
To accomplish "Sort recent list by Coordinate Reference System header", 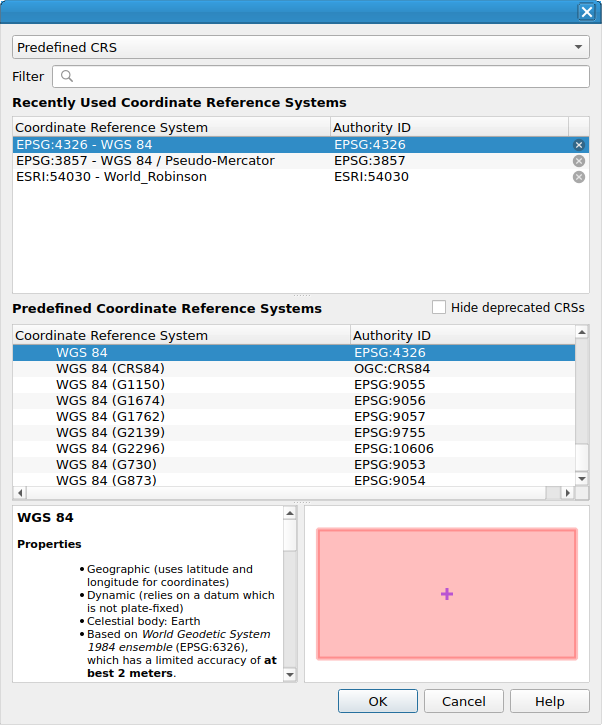I will (172, 127).
